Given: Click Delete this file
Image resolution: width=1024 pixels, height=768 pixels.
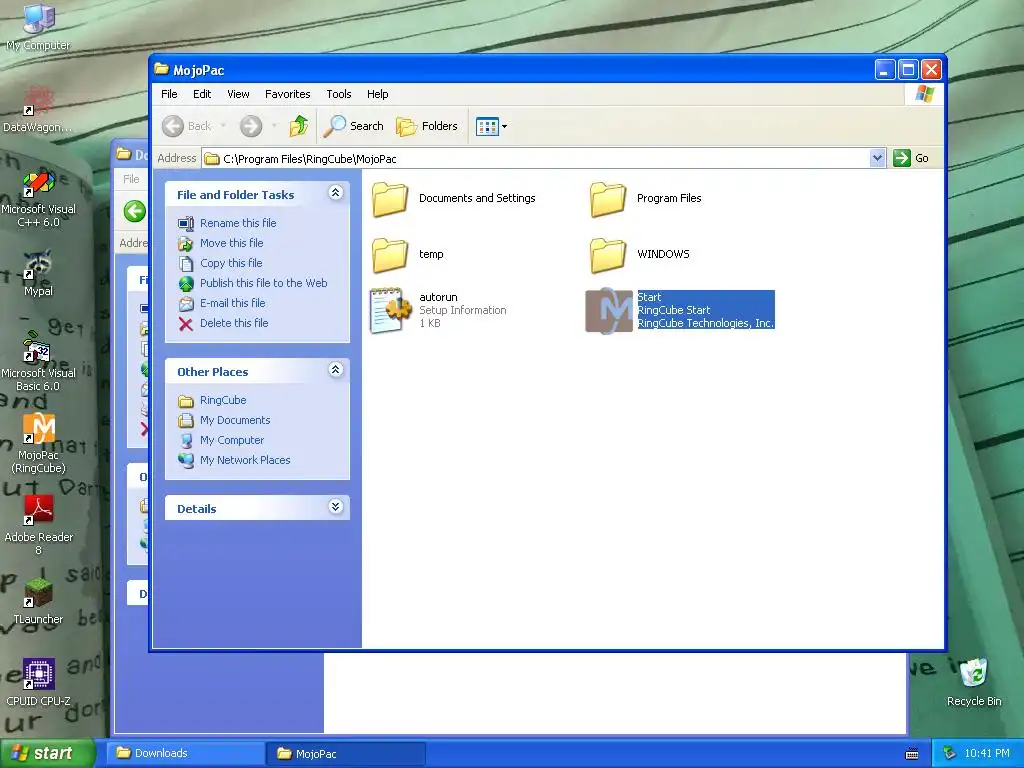Looking at the screenshot, I should pos(234,323).
